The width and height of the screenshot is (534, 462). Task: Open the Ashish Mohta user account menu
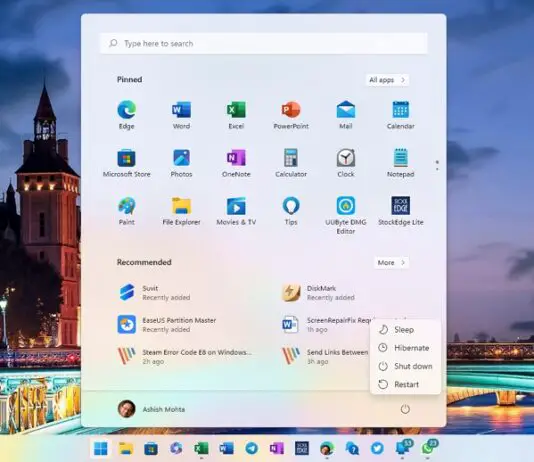pyautogui.click(x=152, y=409)
